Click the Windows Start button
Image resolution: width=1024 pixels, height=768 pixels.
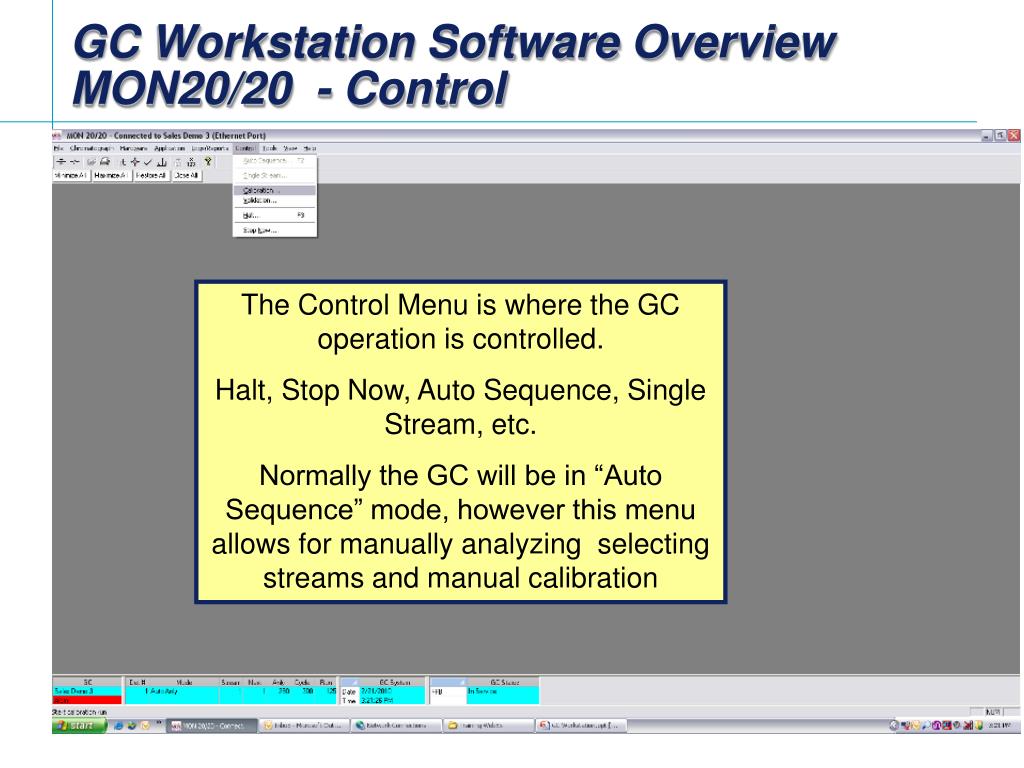pyautogui.click(x=79, y=726)
